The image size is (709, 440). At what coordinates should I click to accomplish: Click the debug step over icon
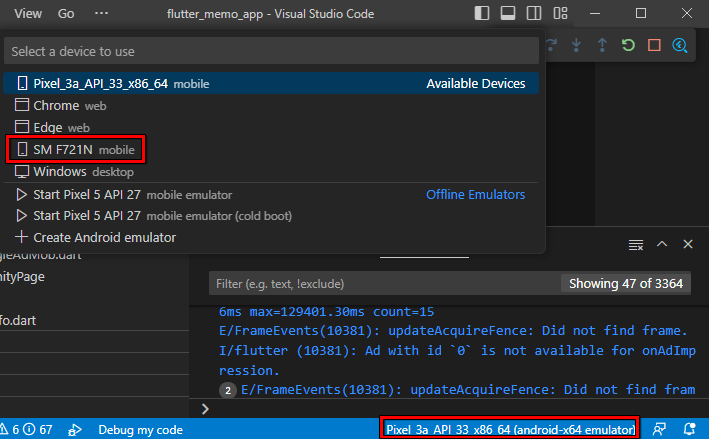[552, 45]
